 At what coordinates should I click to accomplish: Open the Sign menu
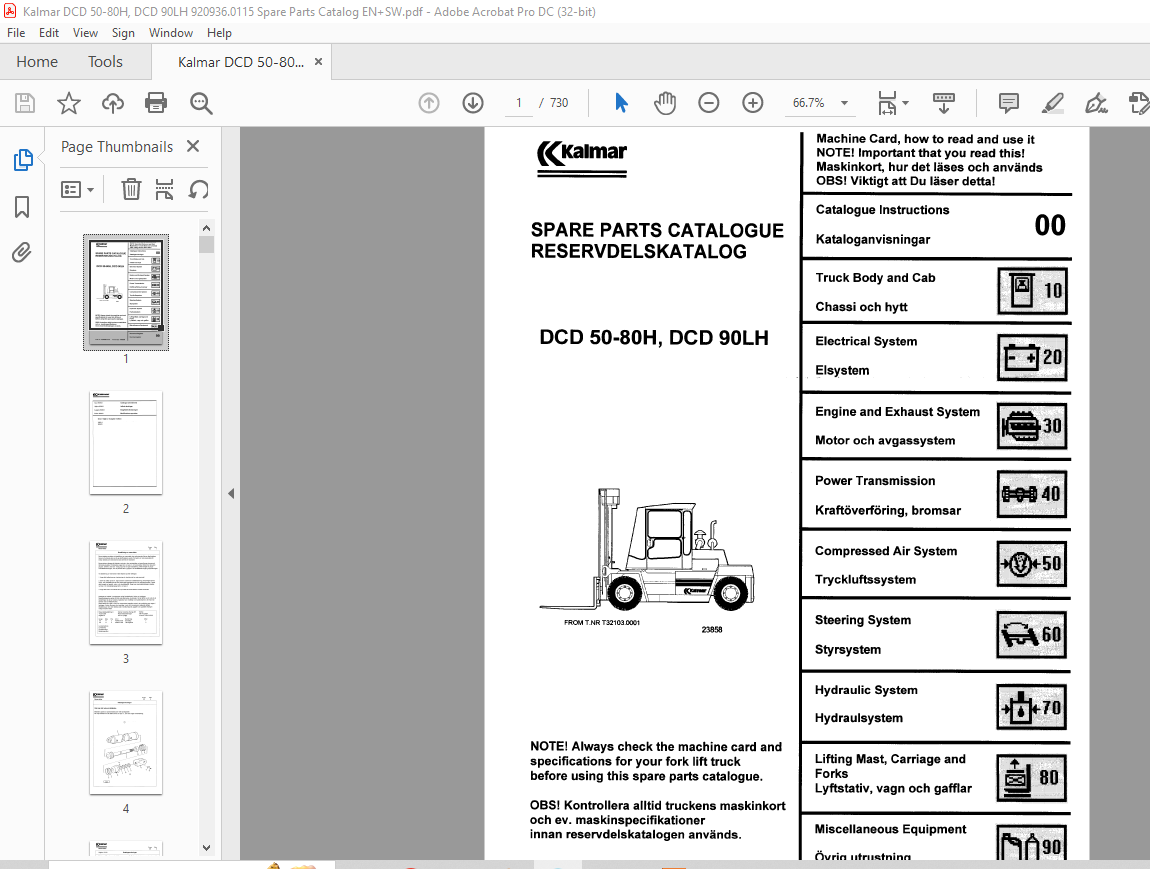(123, 32)
